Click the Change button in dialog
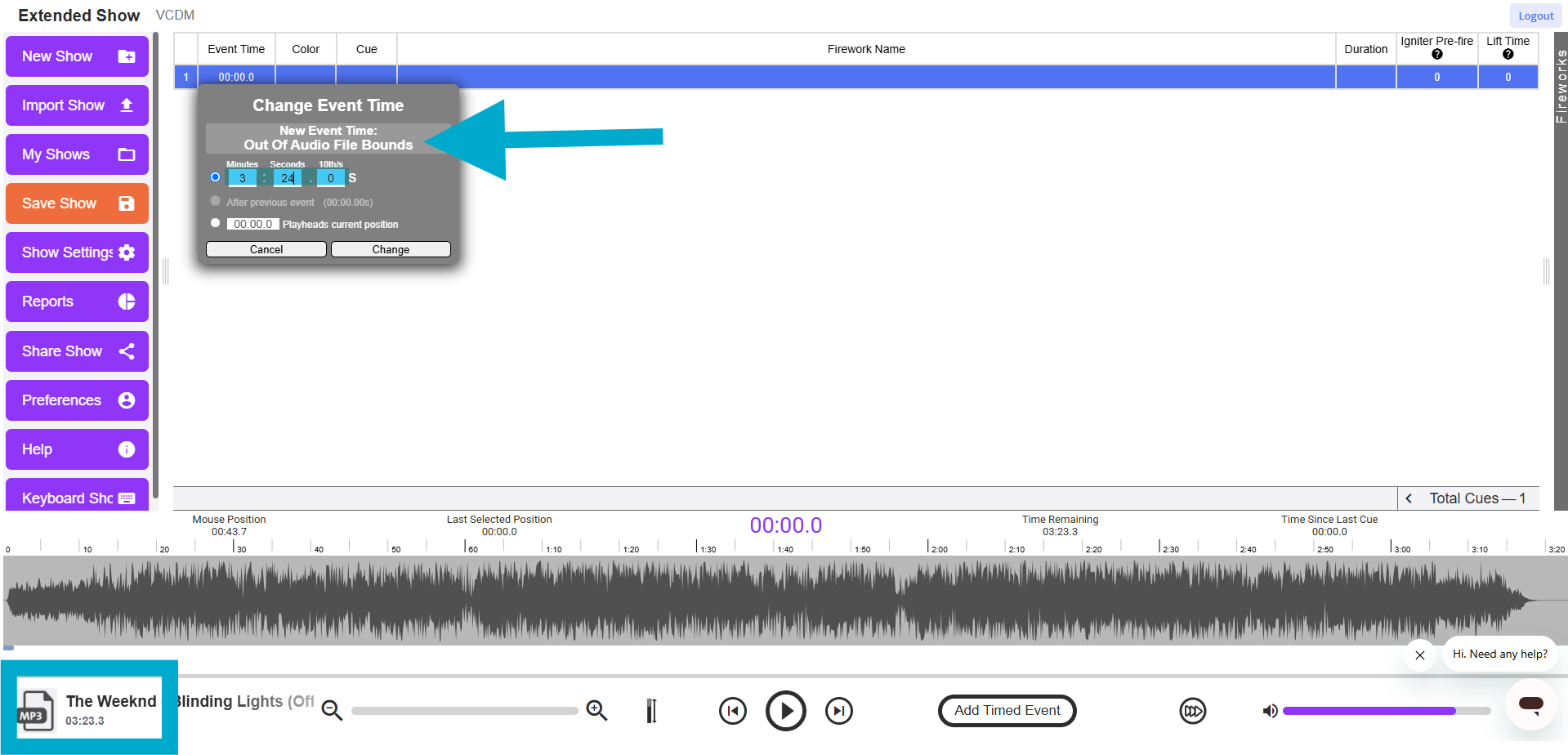Viewport: 1568px width, 755px height. pyautogui.click(x=391, y=249)
